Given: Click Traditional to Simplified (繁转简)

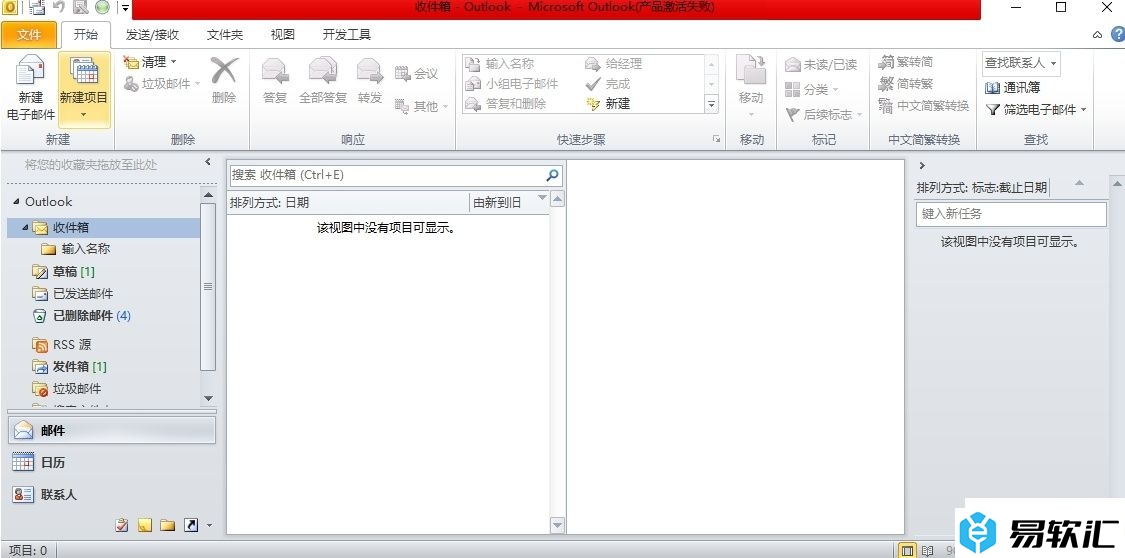Looking at the screenshot, I should click(x=905, y=62).
